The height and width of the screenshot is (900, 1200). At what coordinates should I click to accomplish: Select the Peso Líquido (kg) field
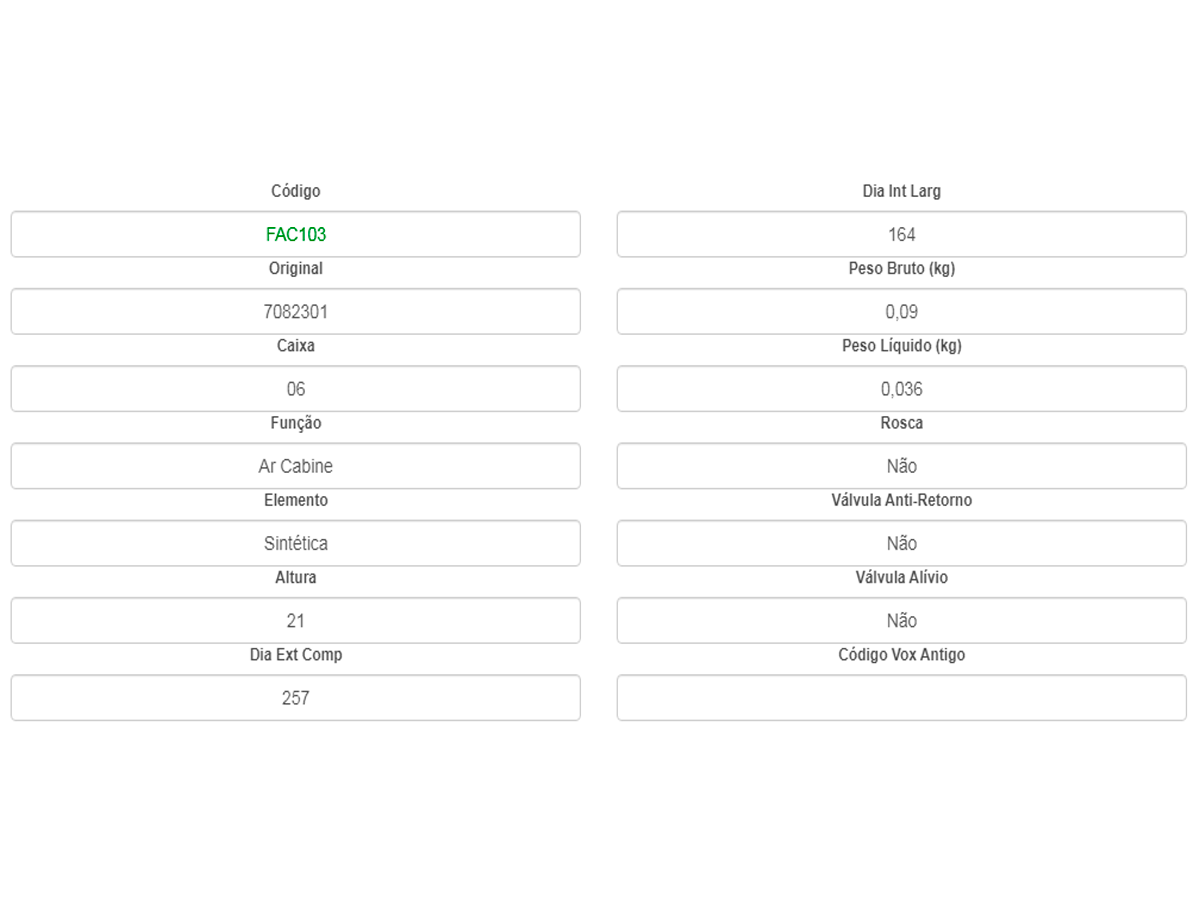tap(901, 389)
